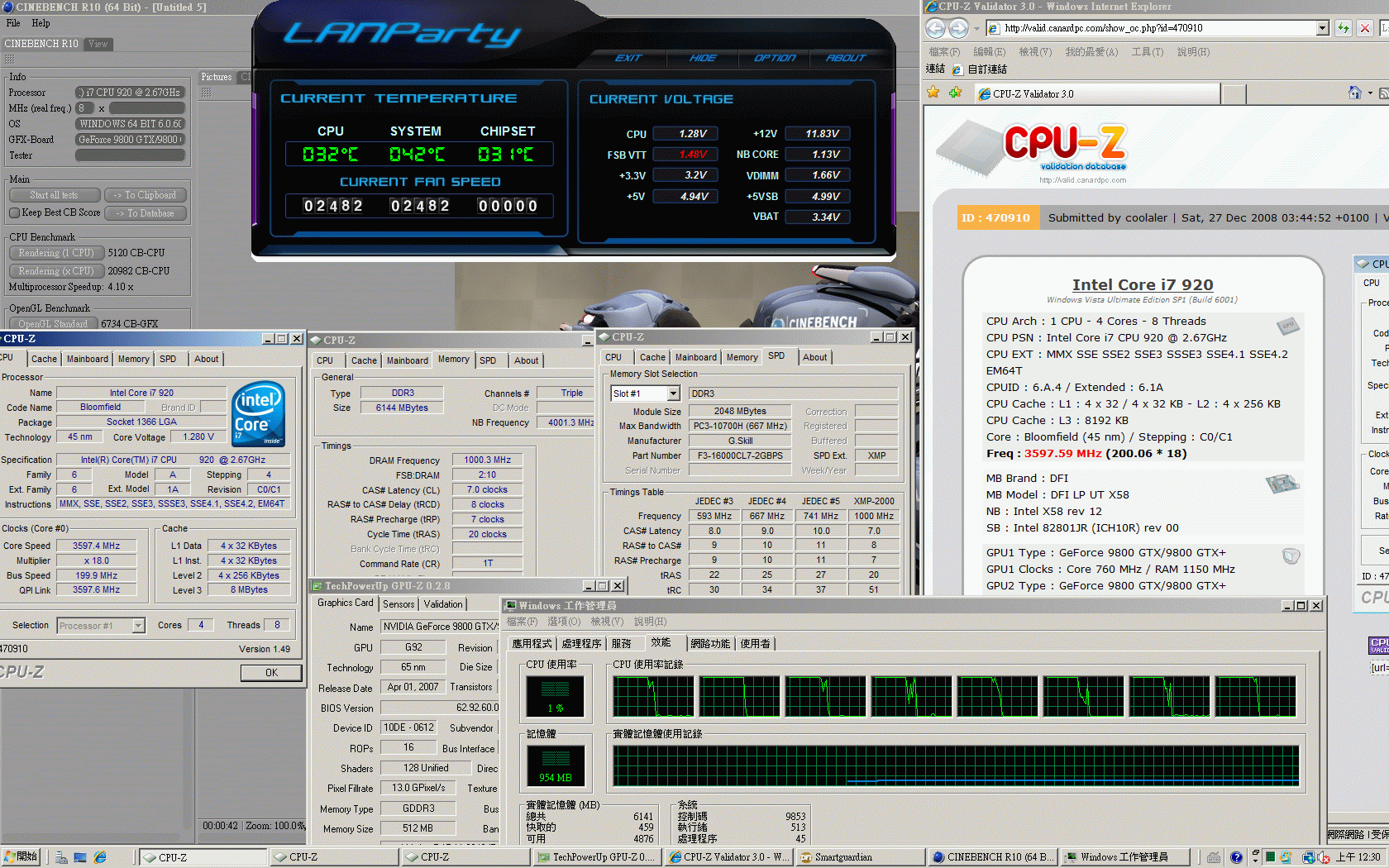Open 工具(T) Tools menu in IE

pos(1148,52)
